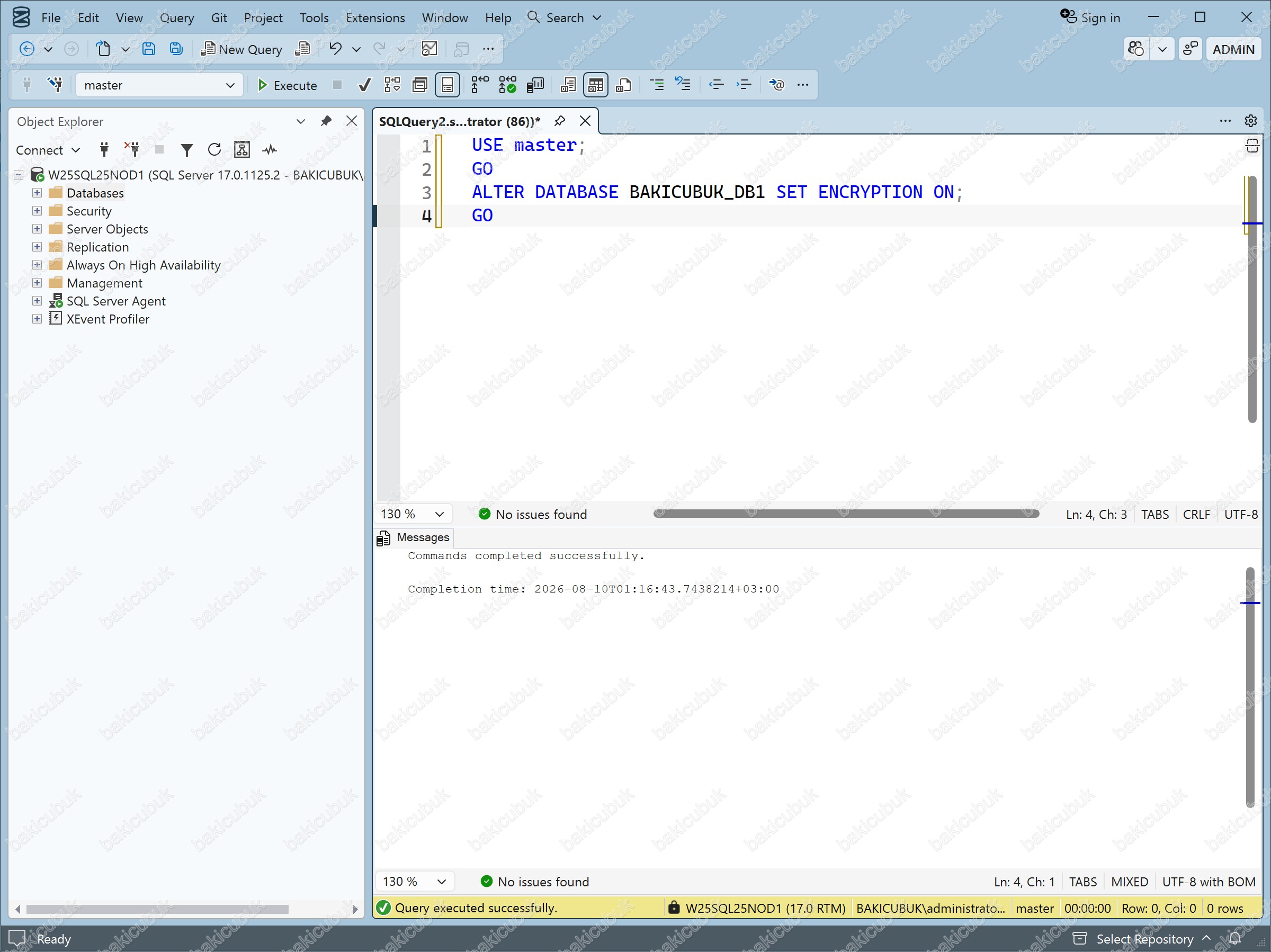Open standard toolbar overflow options

pos(488,49)
